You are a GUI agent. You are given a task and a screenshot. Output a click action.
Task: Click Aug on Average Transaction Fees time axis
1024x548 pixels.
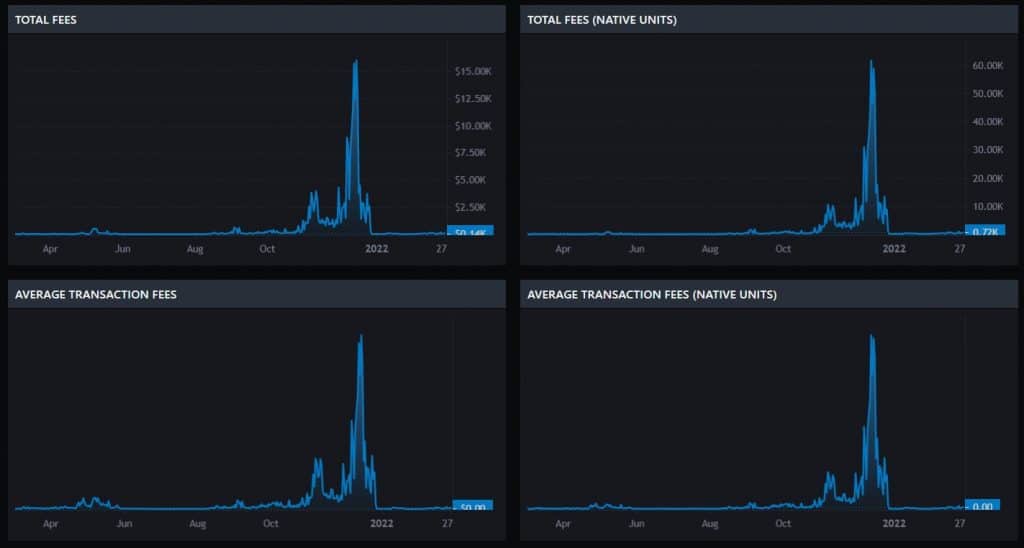pyautogui.click(x=197, y=523)
